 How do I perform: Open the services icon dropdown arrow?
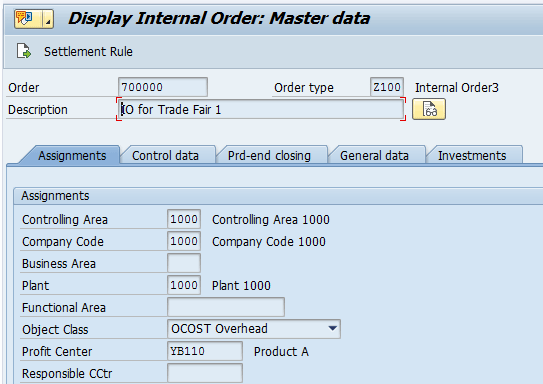point(48,19)
